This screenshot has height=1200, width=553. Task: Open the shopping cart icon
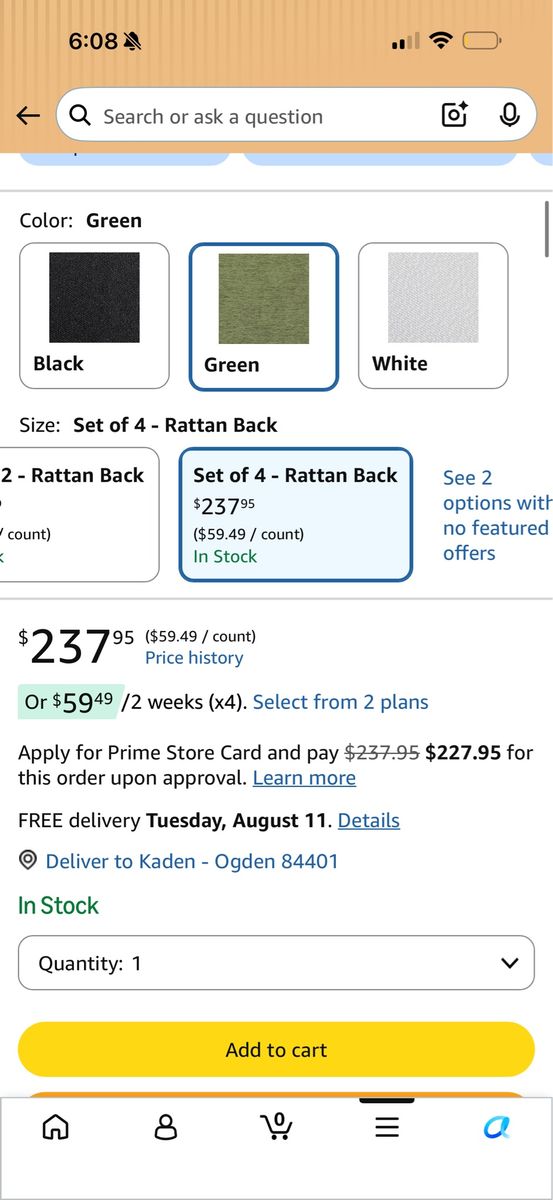(x=276, y=1126)
